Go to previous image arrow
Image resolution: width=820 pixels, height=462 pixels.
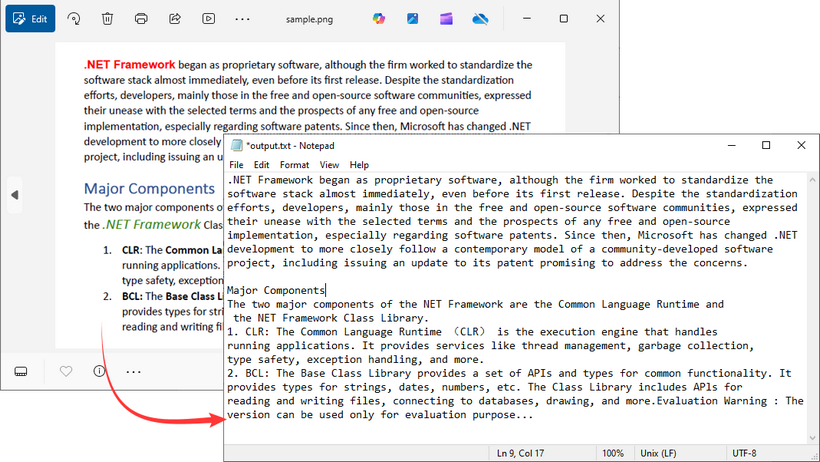[x=14, y=194]
